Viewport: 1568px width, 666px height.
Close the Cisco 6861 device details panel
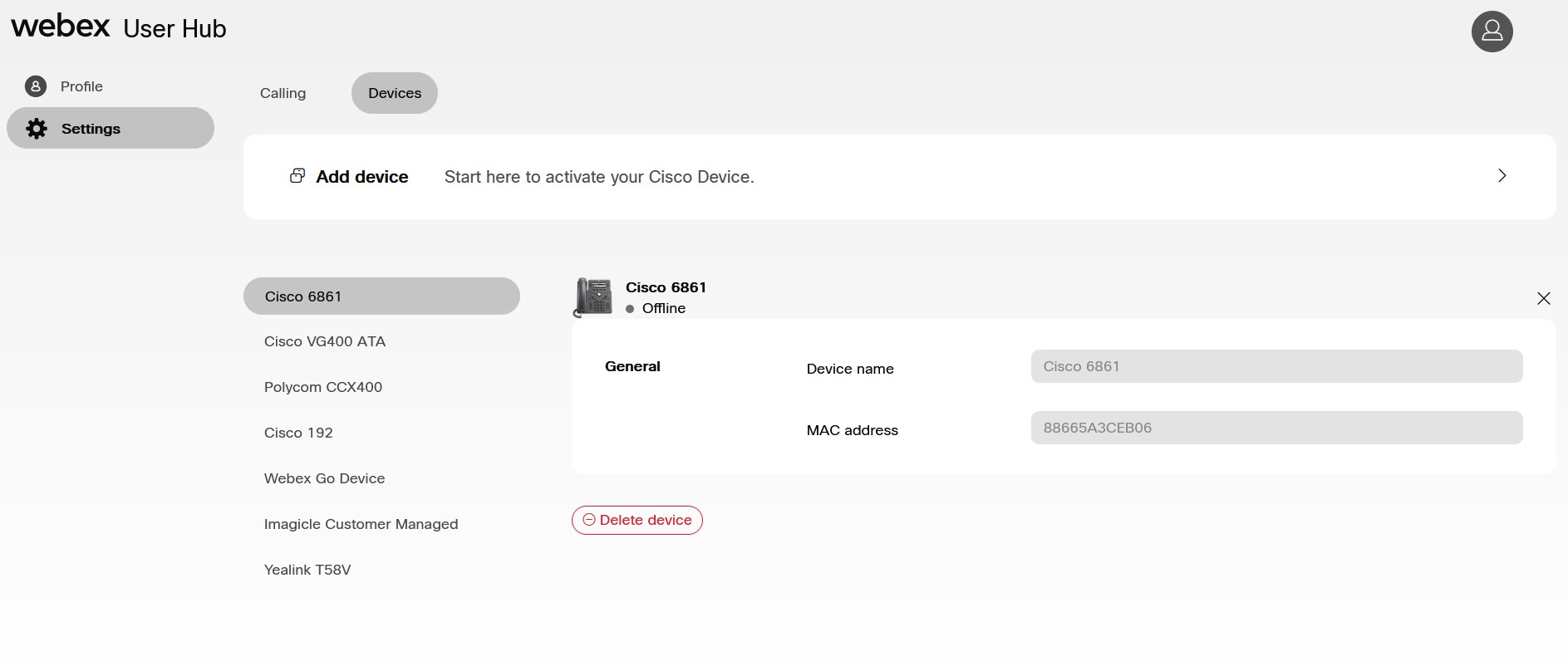[x=1543, y=298]
